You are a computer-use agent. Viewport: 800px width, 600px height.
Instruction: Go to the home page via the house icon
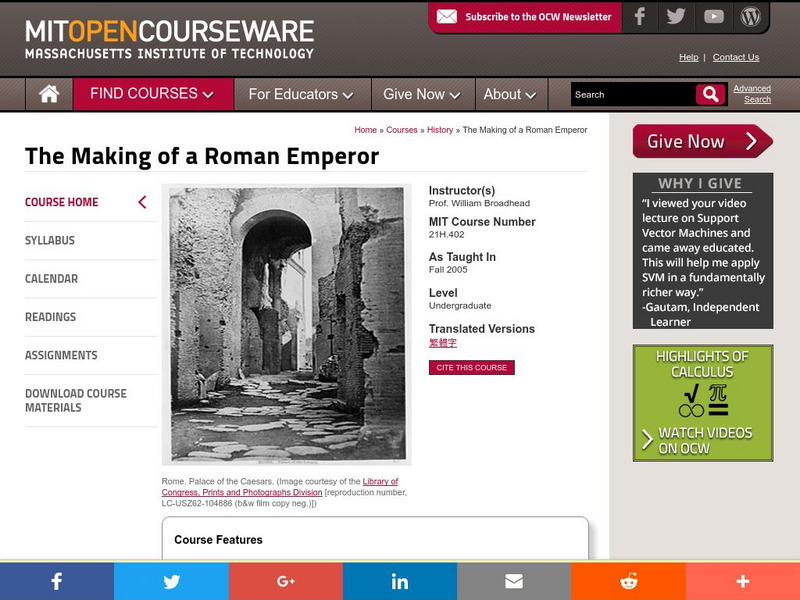(x=49, y=94)
